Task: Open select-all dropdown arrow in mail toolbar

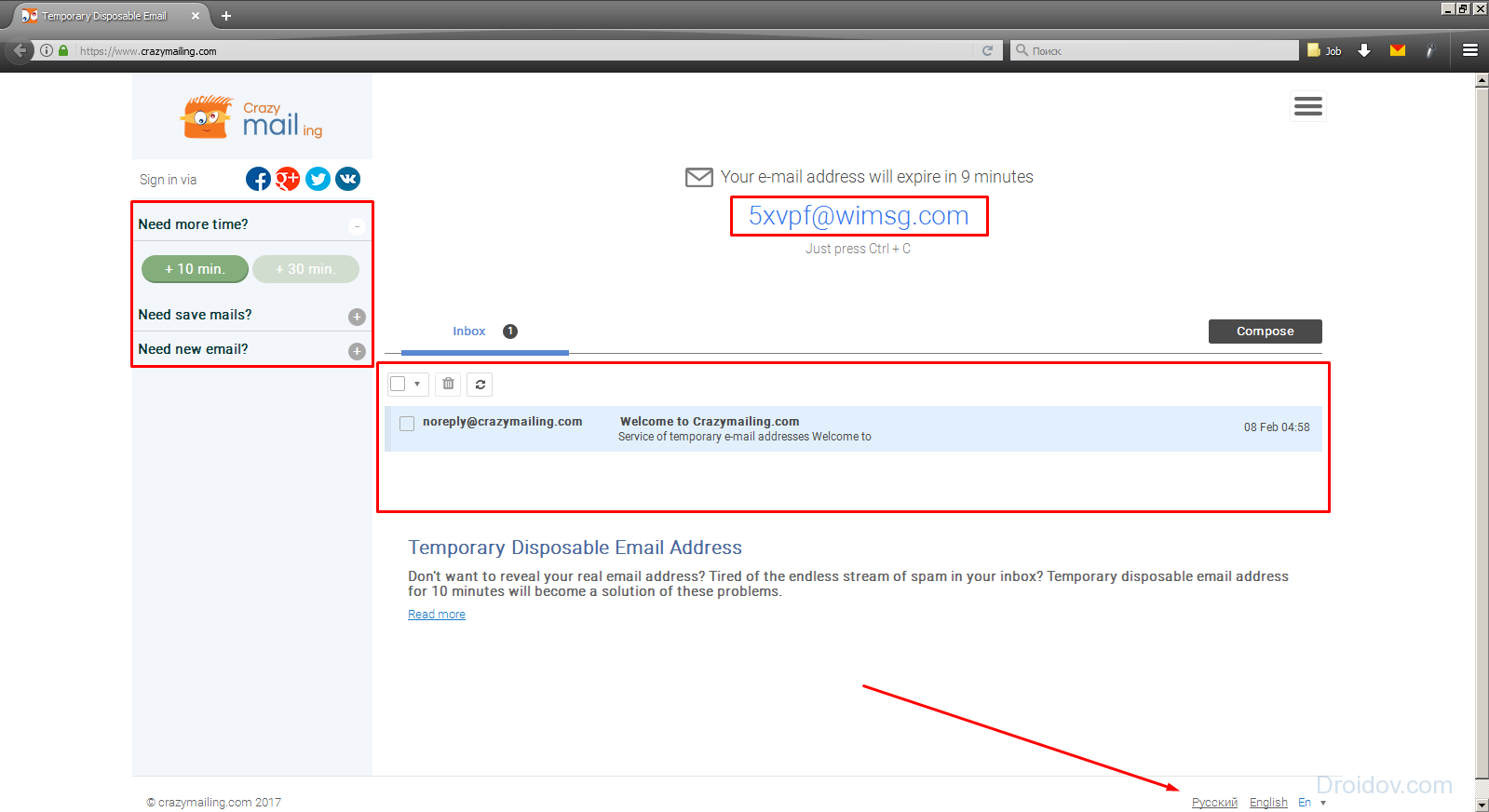Action: (x=417, y=384)
